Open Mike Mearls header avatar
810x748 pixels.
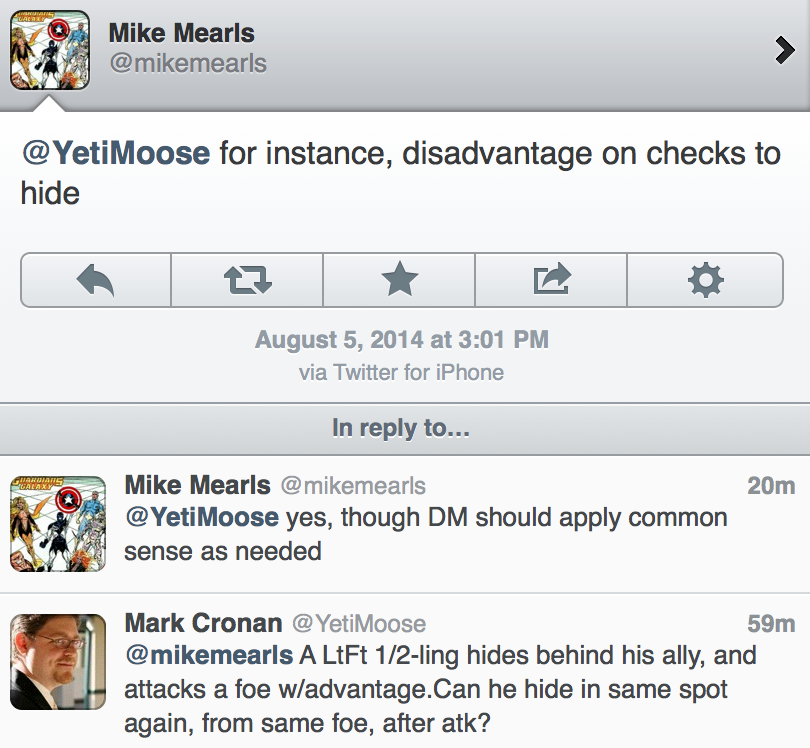tap(50, 50)
